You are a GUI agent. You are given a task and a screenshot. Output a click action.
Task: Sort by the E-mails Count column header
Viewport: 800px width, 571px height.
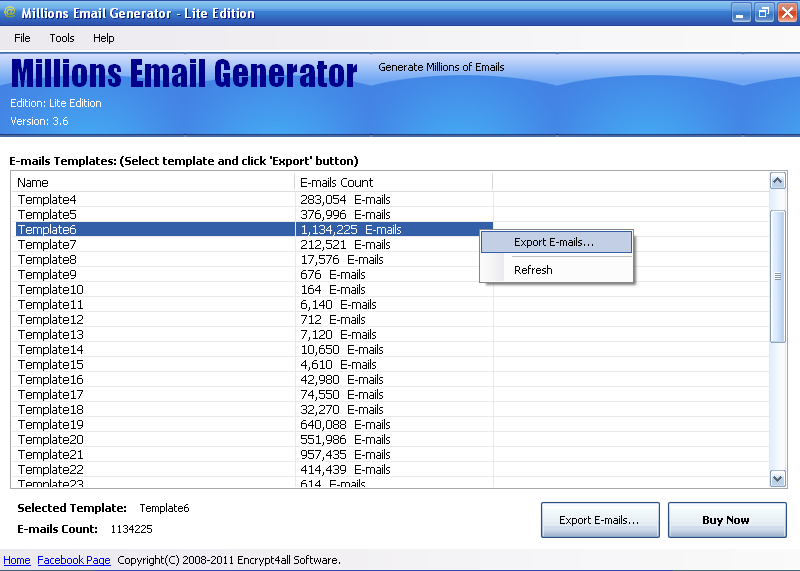click(x=393, y=182)
